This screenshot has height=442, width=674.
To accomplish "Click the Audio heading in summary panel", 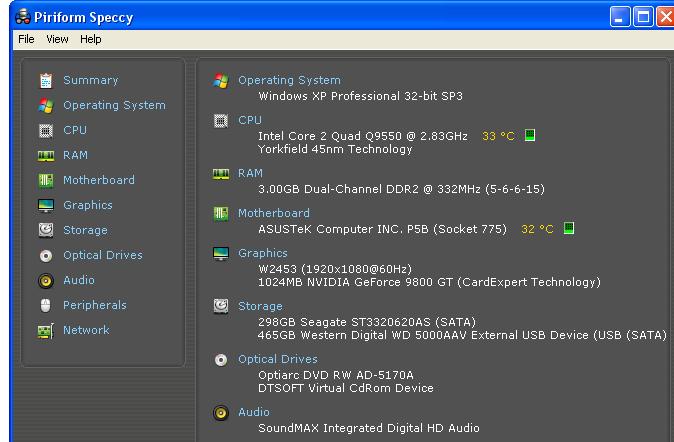I will (254, 412).
